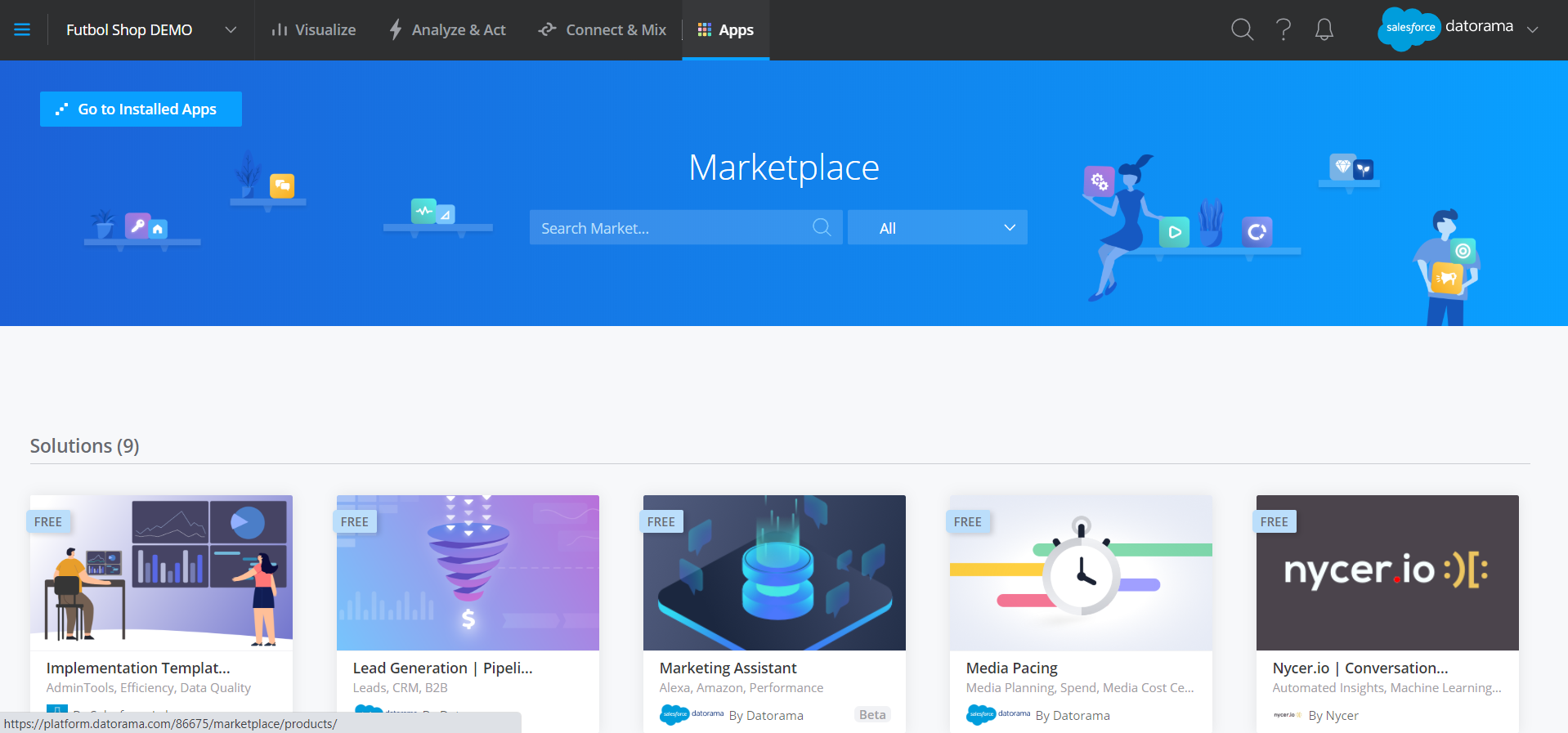Open the Lead Generation funnel thumbnail
This screenshot has height=733, width=1568.
tap(468, 573)
